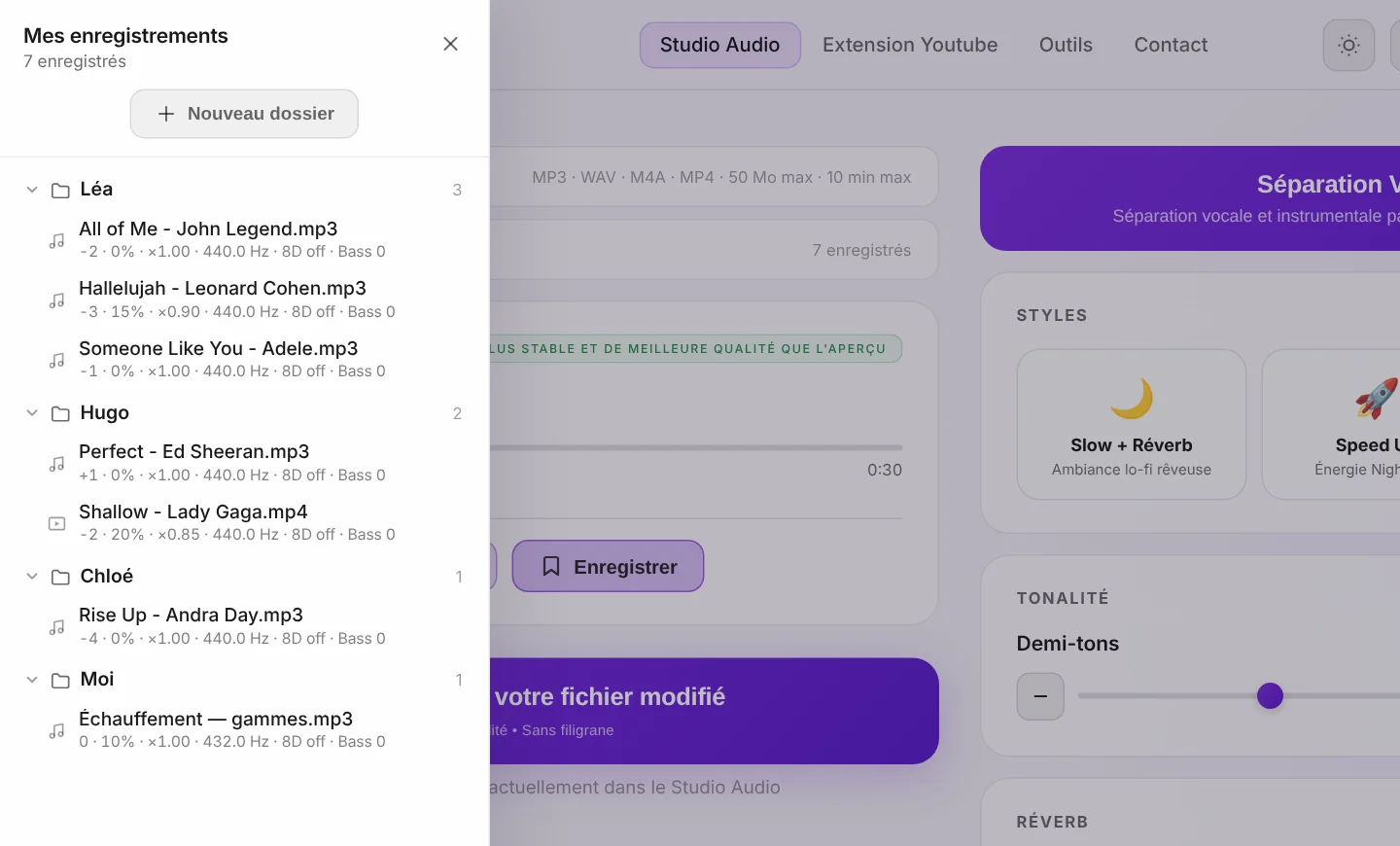Collapse the Hugo folder chevron
The image size is (1400, 846).
coord(32,413)
